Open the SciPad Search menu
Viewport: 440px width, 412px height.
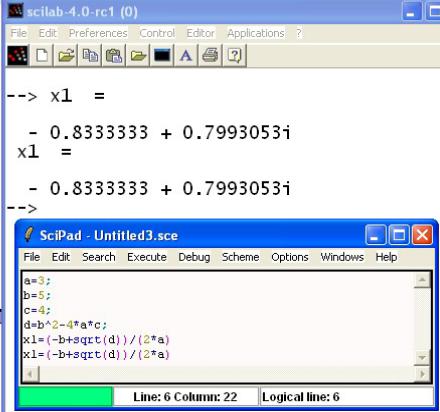99,257
